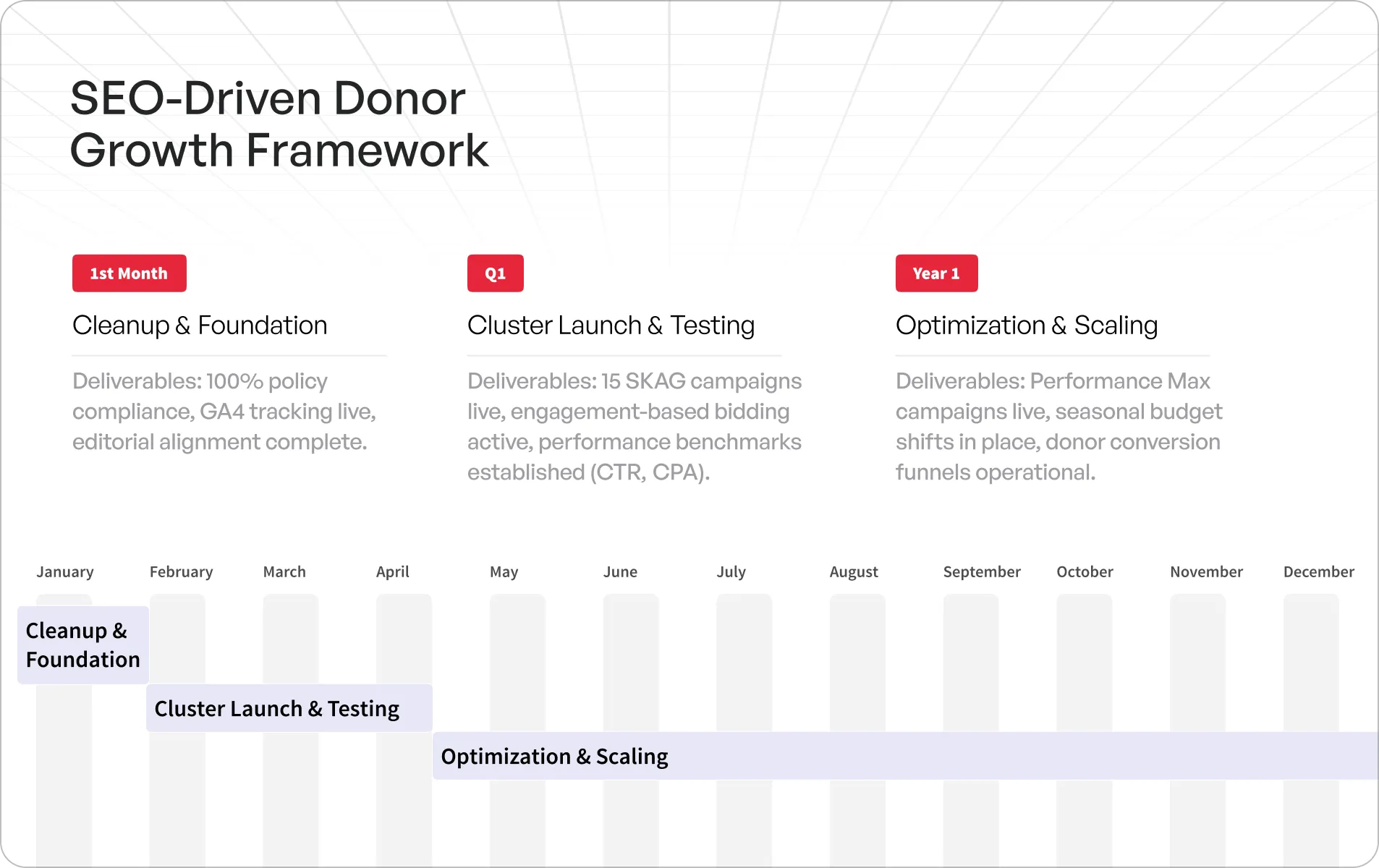Select the 'Cluster Launch & Testing' timeline bar

point(289,708)
